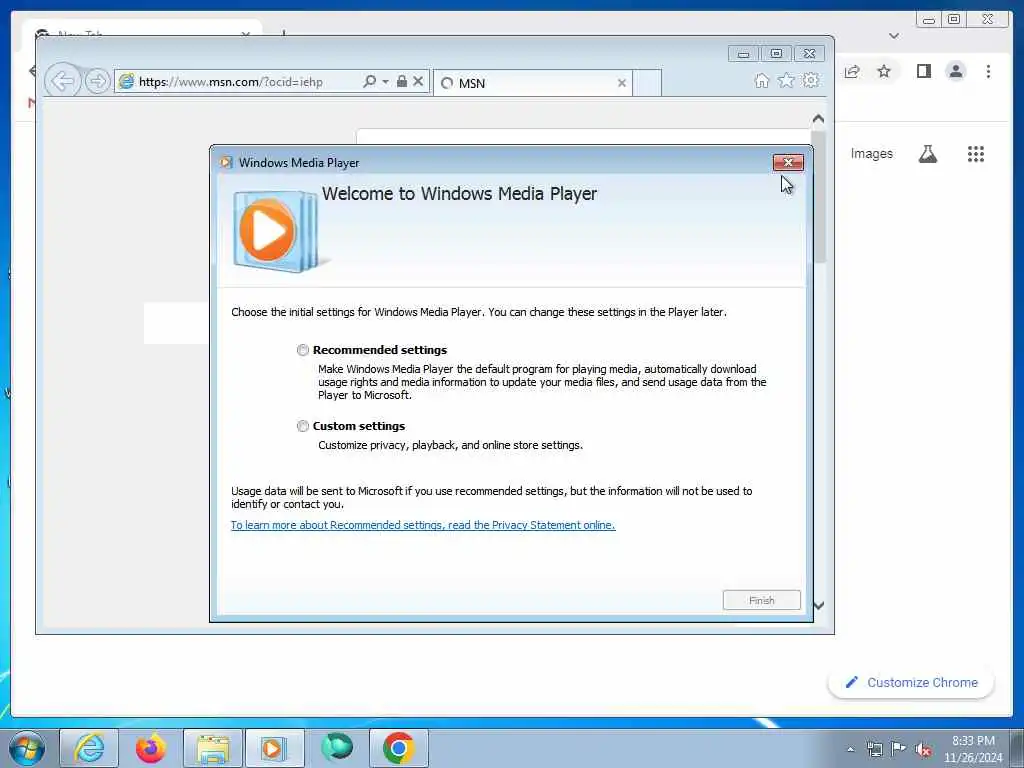Open the IE Tools gear menu

pos(811,80)
